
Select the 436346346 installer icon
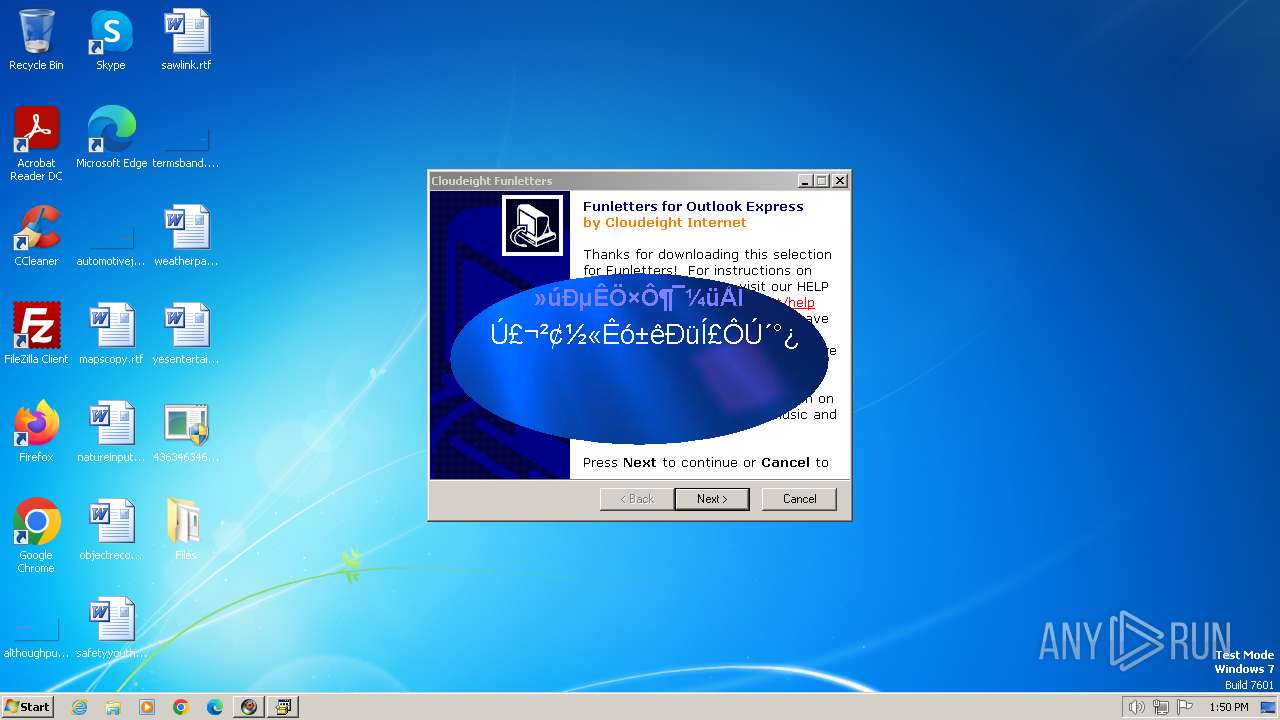tap(186, 432)
